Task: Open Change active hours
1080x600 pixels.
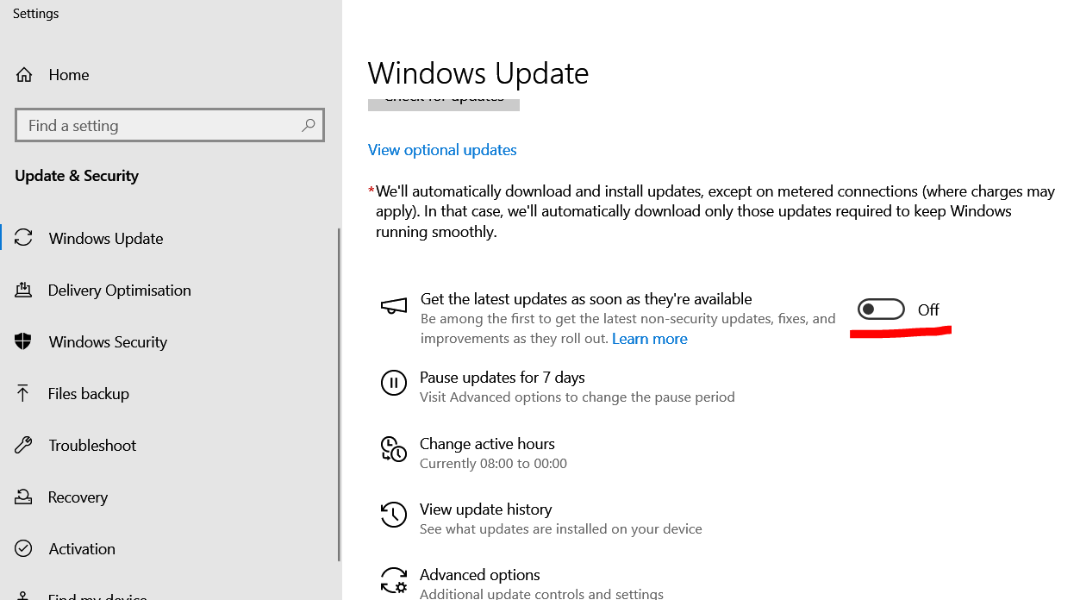Action: pyautogui.click(x=487, y=444)
